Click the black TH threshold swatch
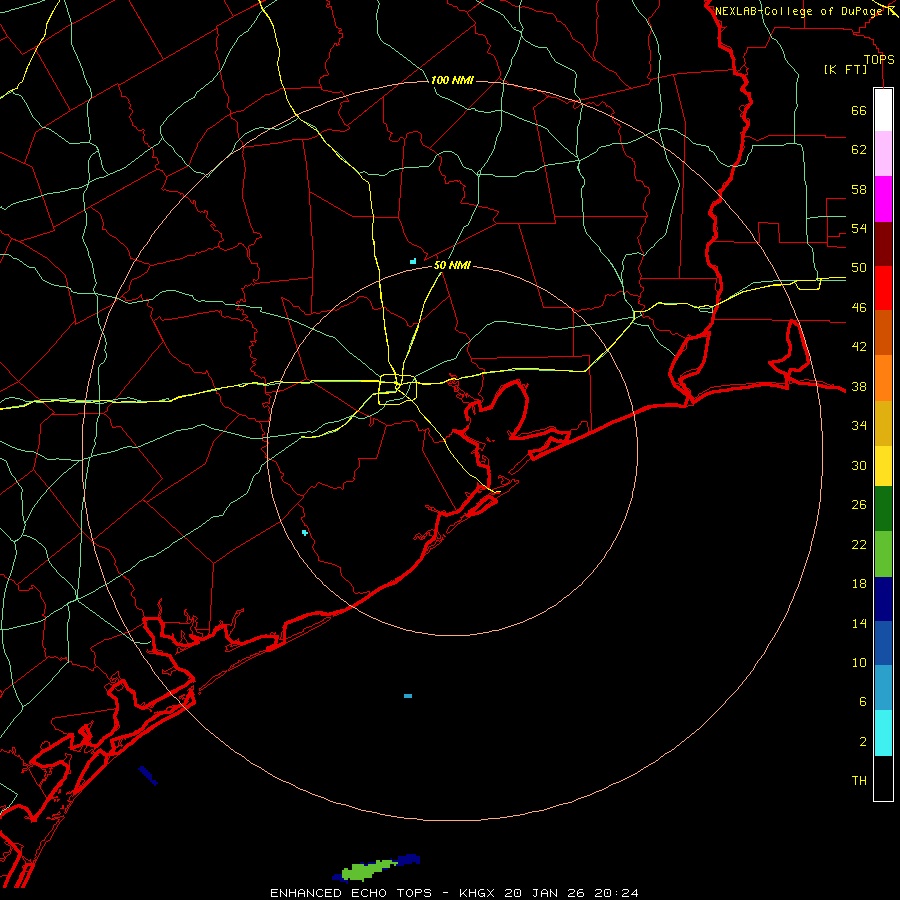Screen dimensions: 900x900 883,778
